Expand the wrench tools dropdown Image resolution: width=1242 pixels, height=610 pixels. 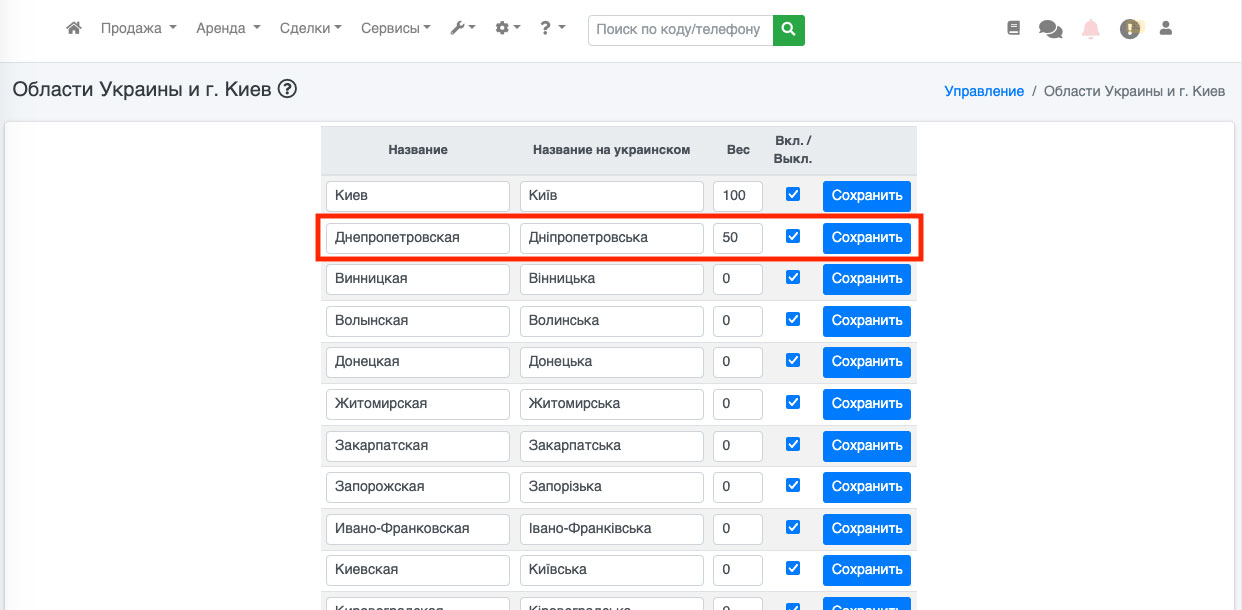coord(462,29)
